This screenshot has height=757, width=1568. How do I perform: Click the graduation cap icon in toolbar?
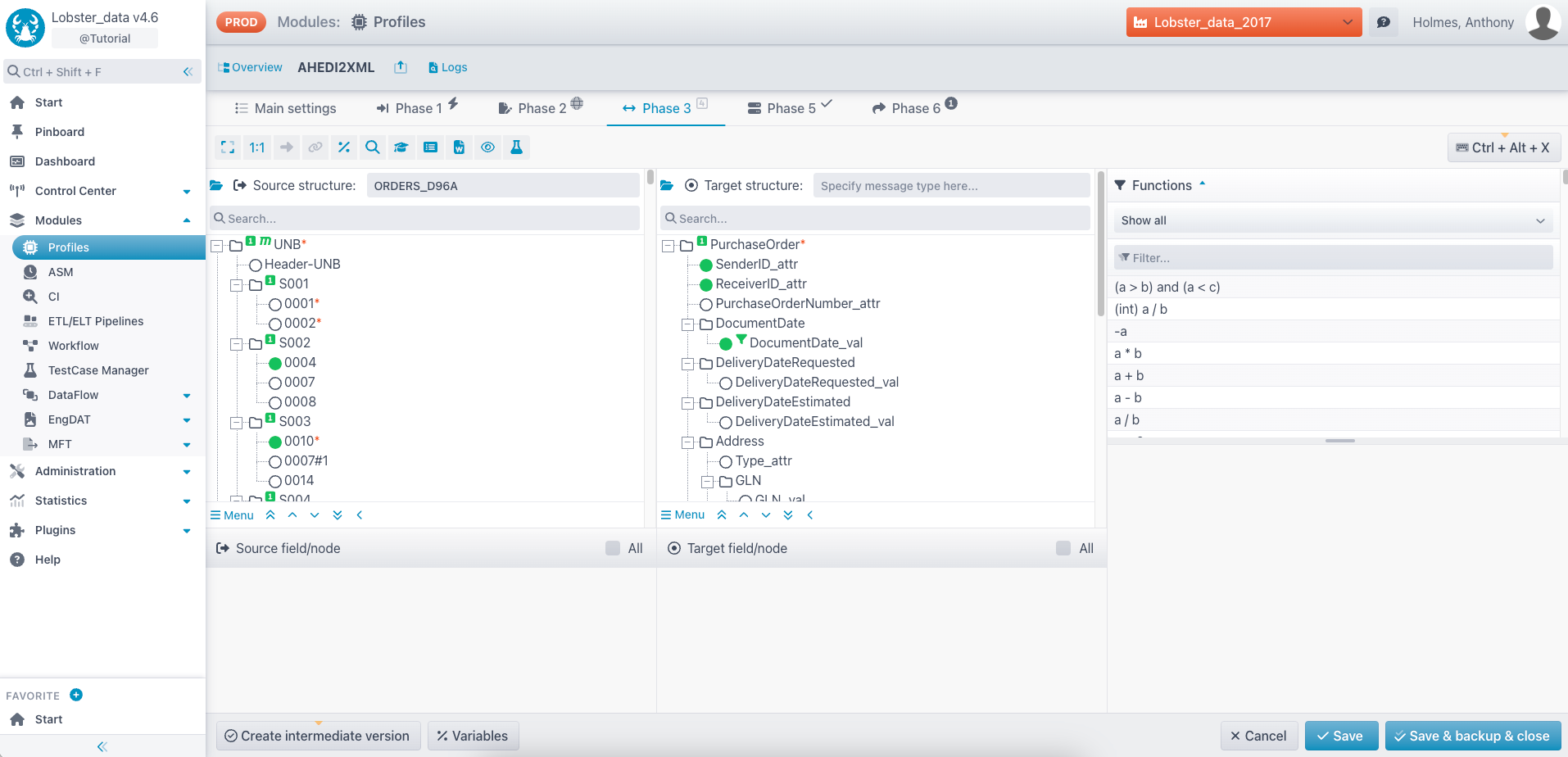(401, 147)
